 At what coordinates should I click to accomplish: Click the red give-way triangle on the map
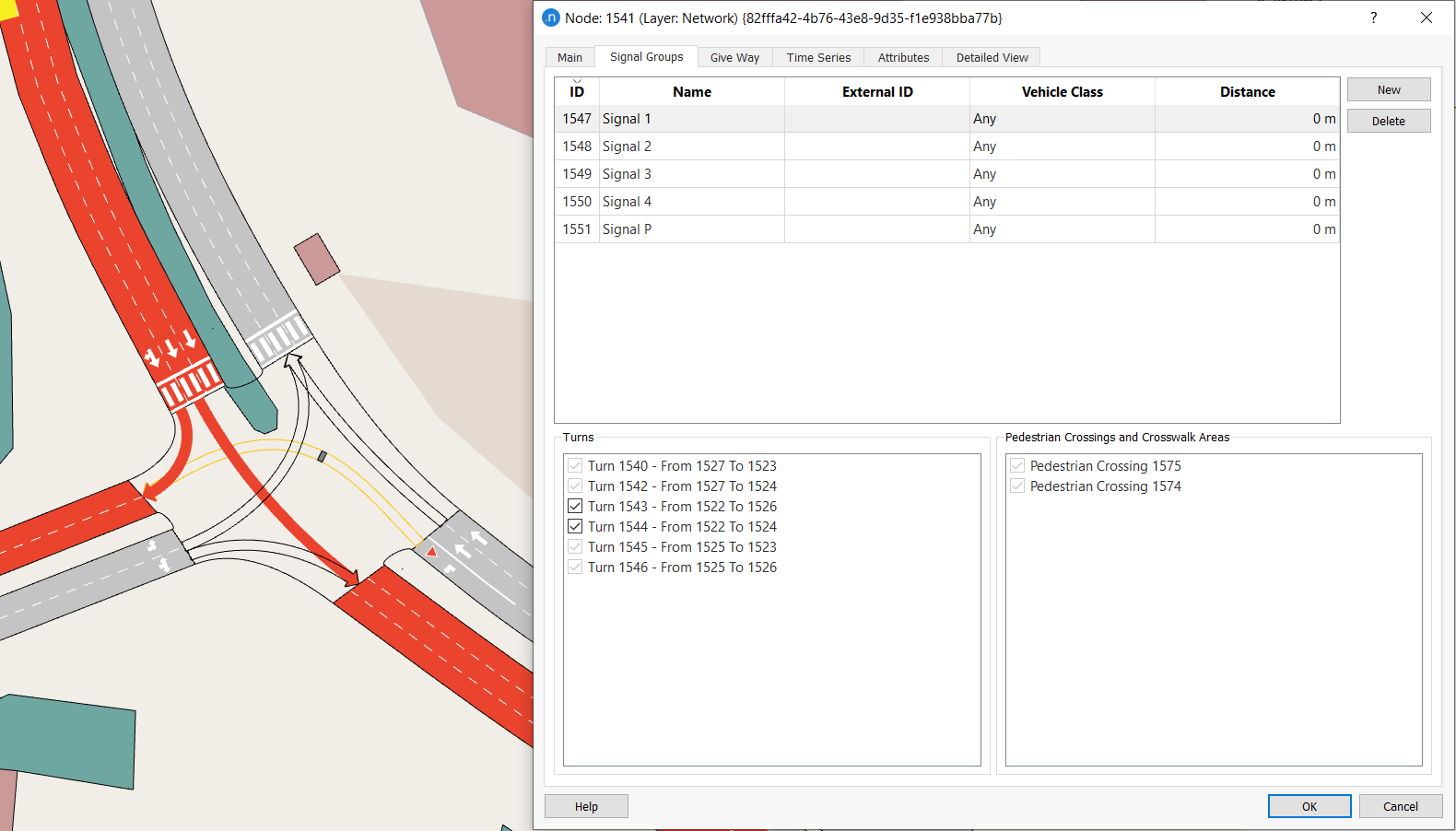click(431, 552)
